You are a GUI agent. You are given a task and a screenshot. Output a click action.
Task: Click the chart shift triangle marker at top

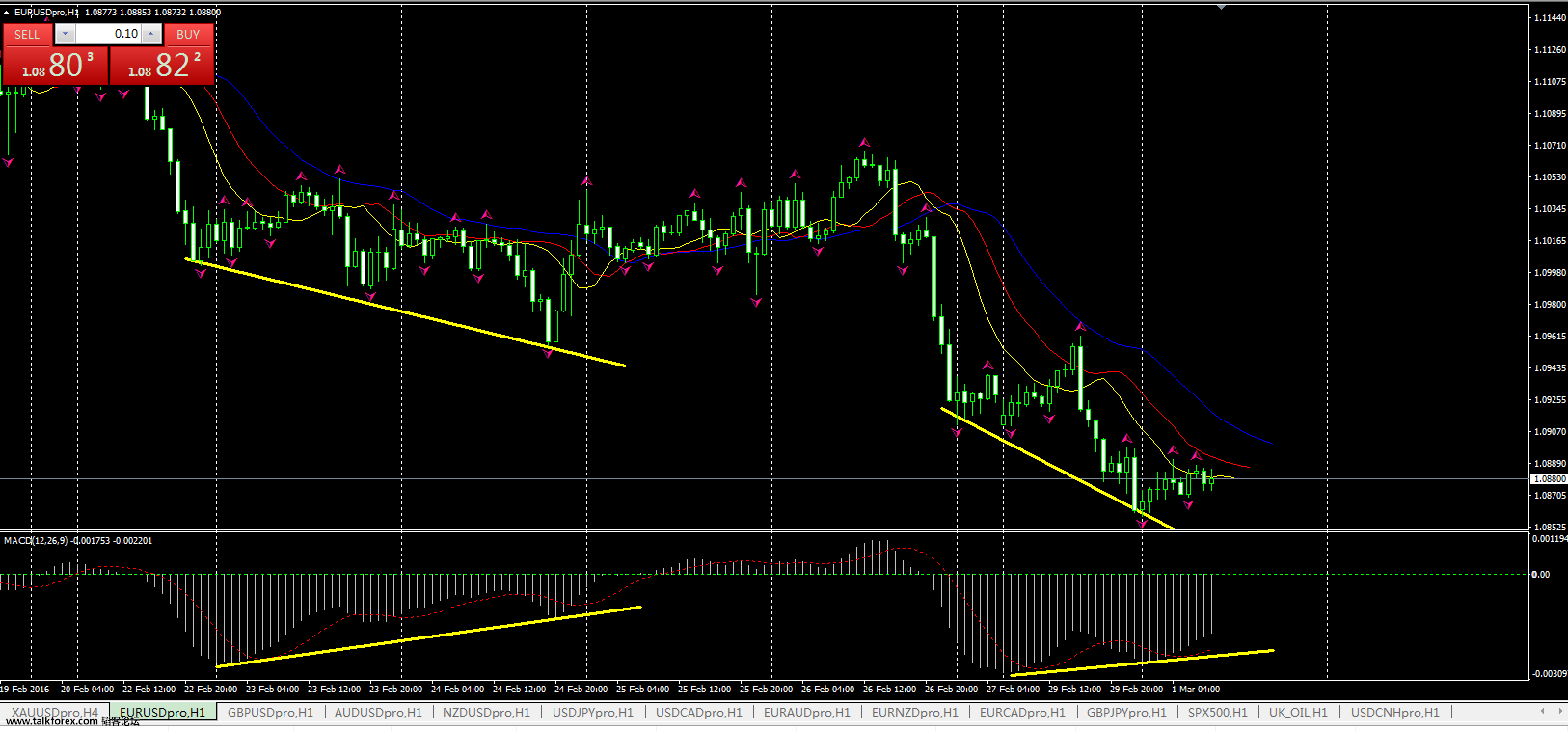coord(1222,7)
